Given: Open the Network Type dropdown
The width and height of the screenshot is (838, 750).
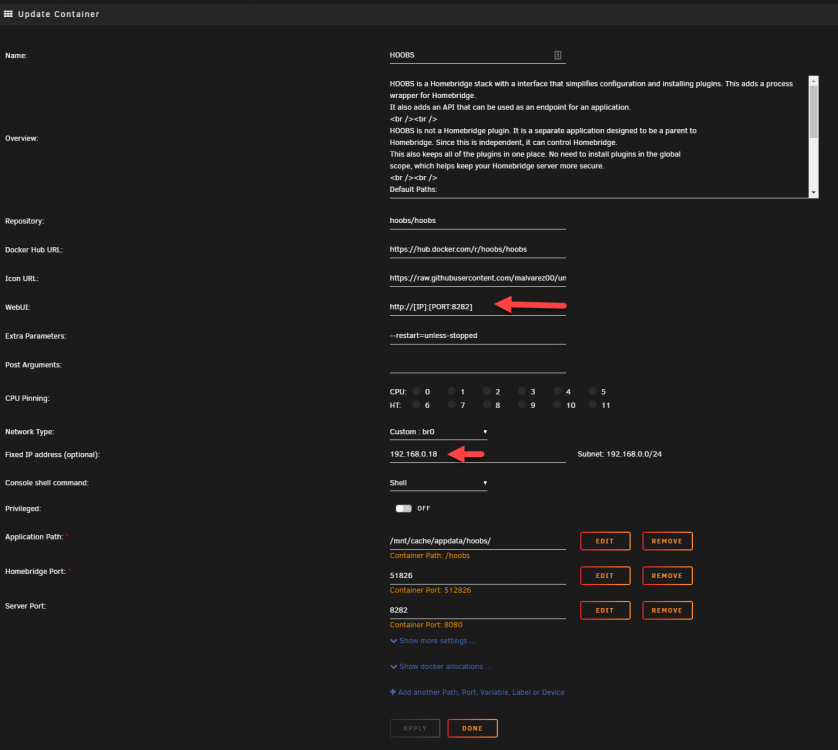Looking at the screenshot, I should pos(438,432).
